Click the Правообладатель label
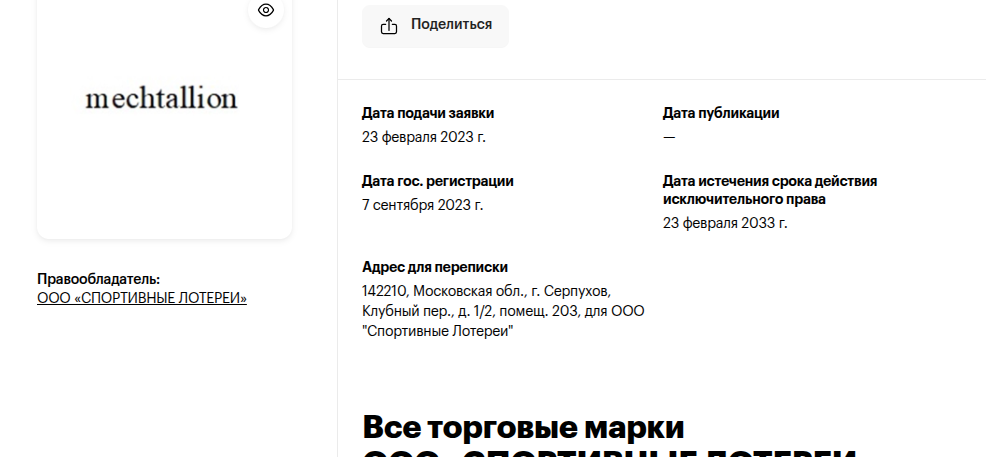 pyautogui.click(x=98, y=279)
